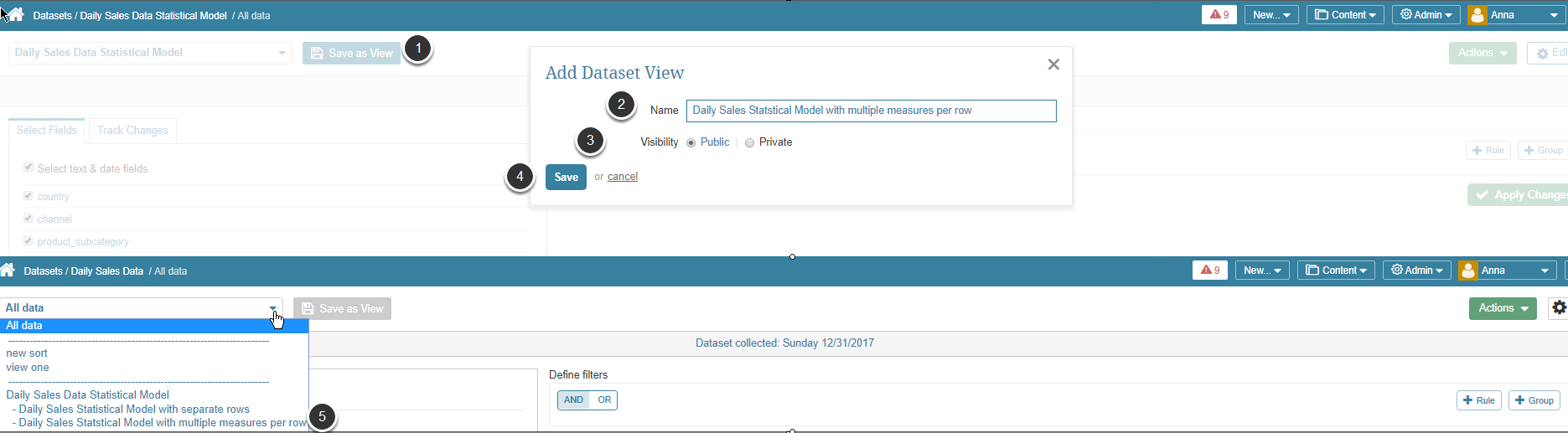This screenshot has width=1568, height=433.
Task: Click the 'Add Dataset View' dialog title
Action: [615, 73]
